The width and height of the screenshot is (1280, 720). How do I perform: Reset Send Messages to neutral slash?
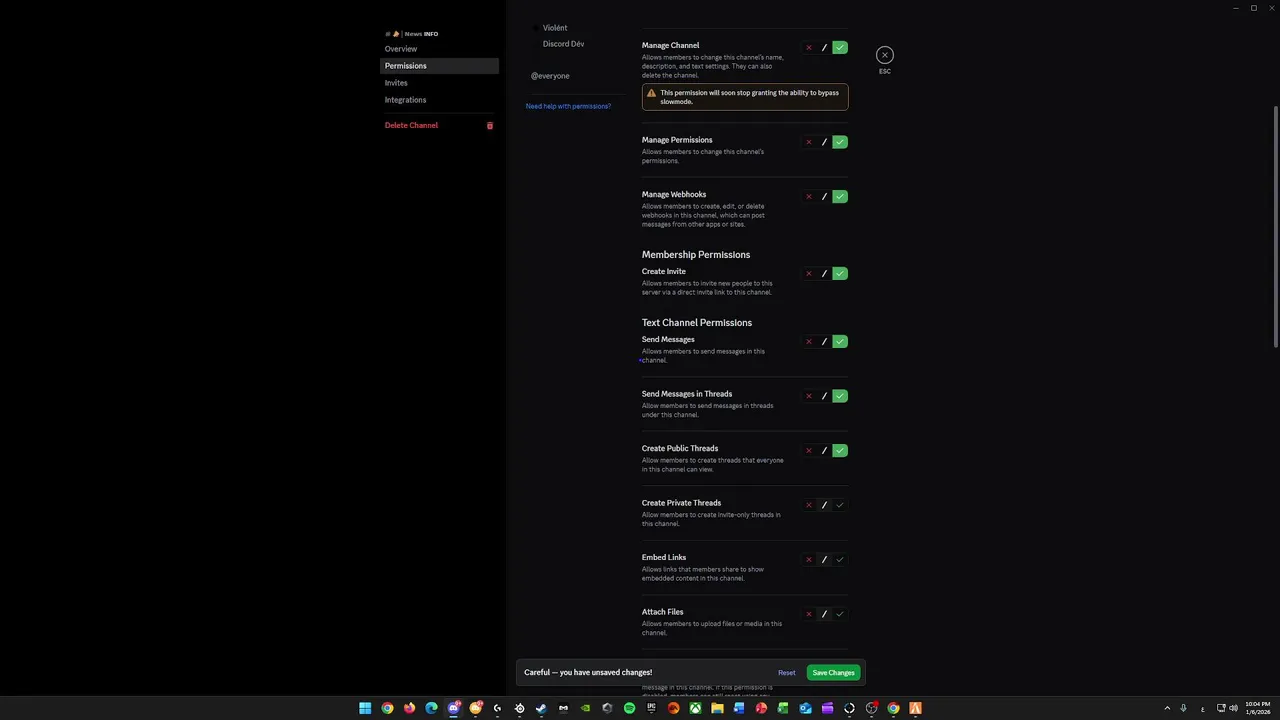(824, 342)
